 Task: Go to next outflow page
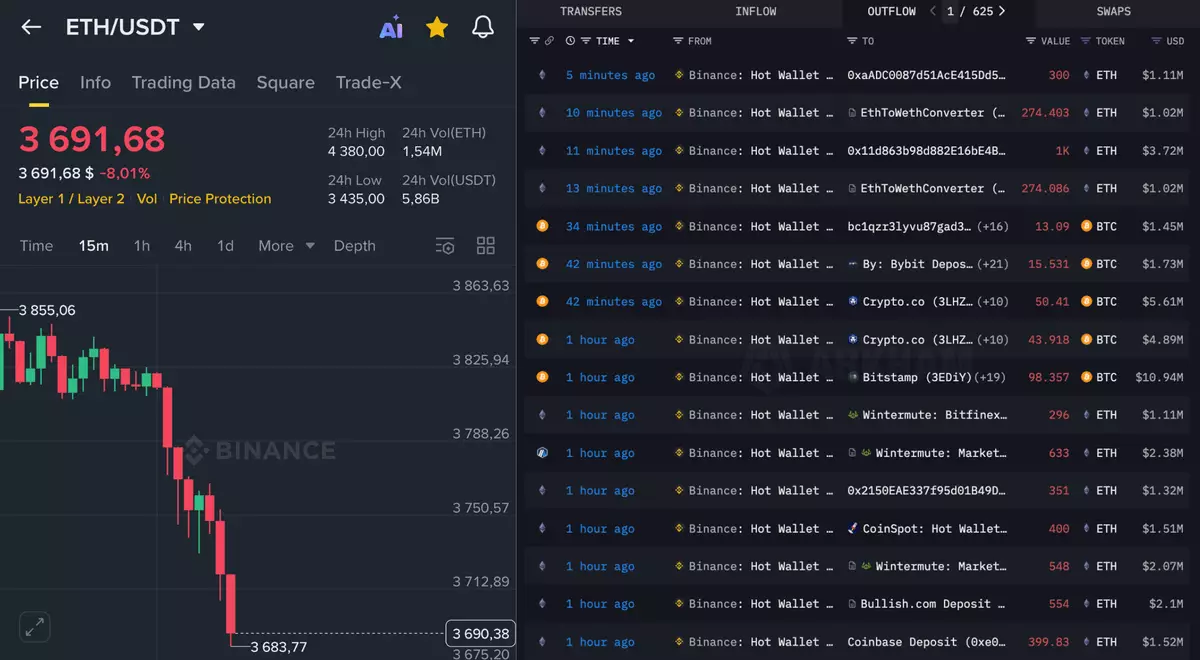[1002, 11]
